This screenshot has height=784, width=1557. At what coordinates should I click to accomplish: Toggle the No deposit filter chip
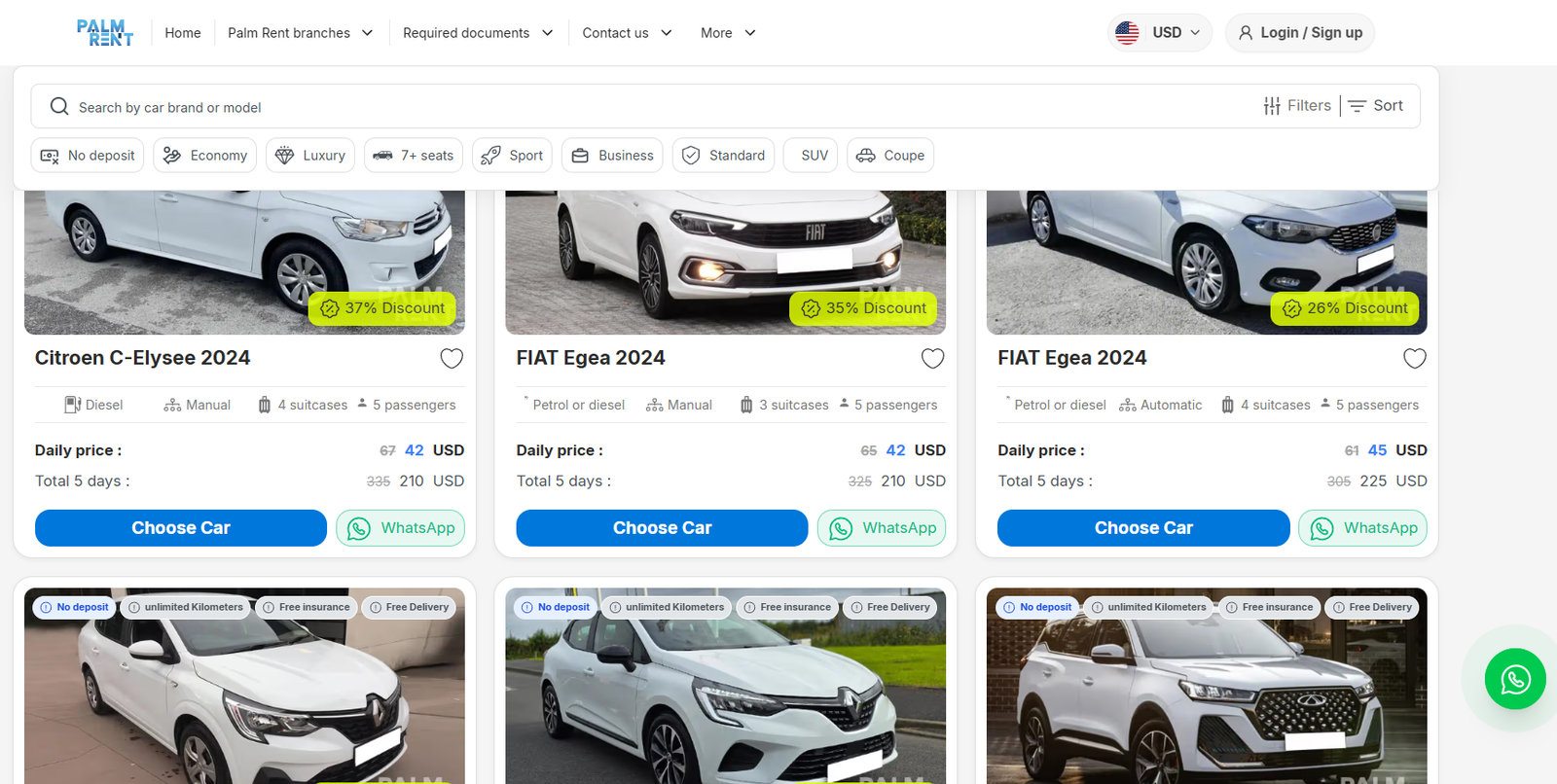click(88, 156)
